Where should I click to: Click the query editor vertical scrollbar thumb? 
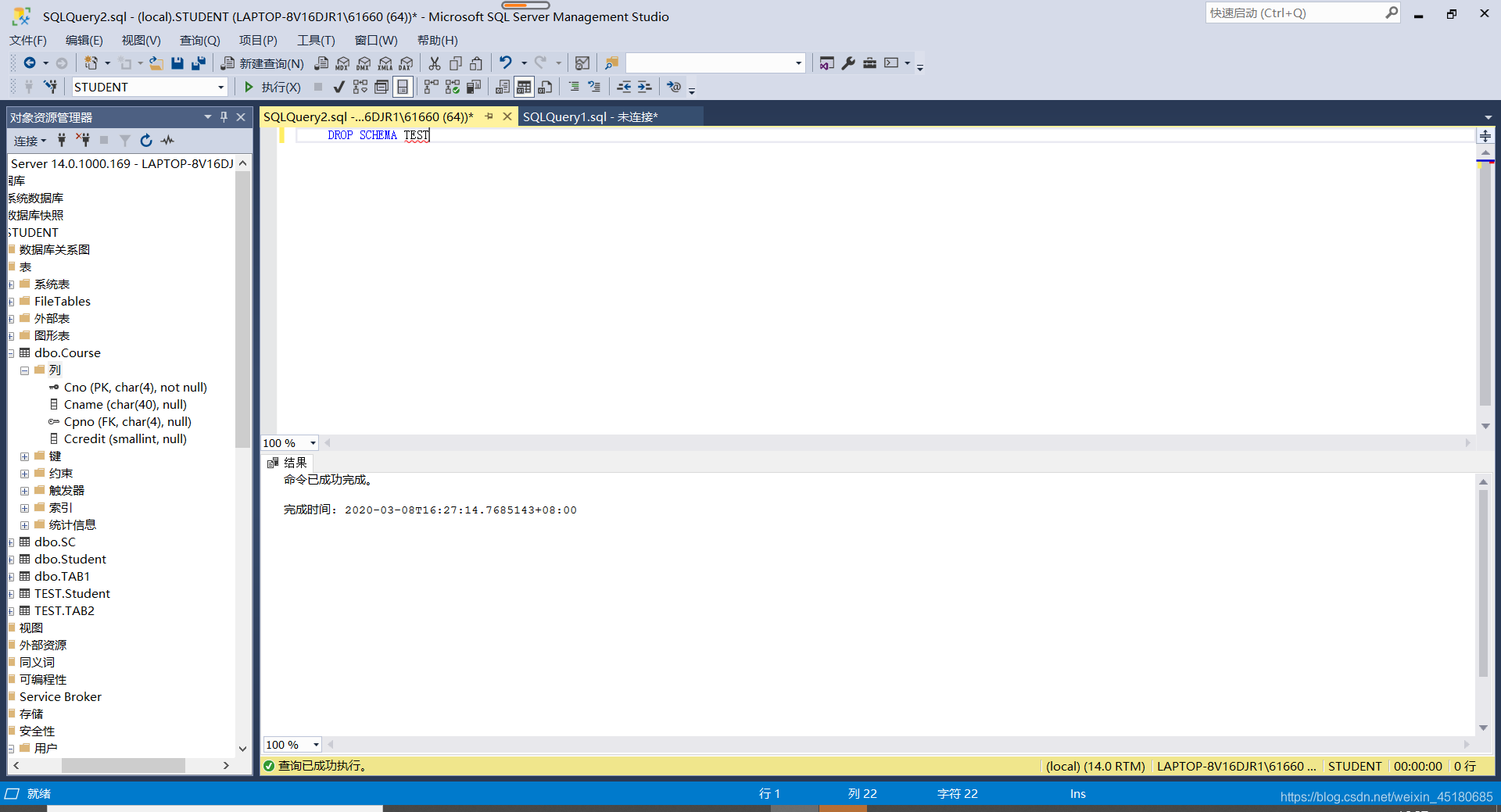(1485, 285)
